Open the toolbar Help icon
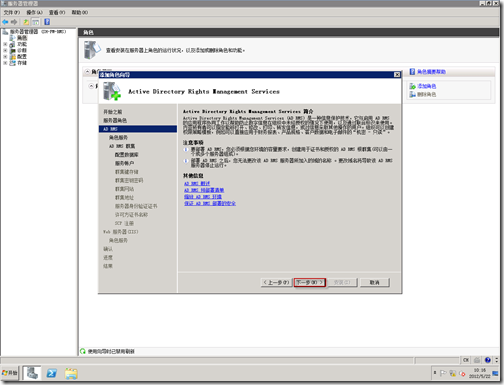The image size is (504, 385). [x=47, y=22]
